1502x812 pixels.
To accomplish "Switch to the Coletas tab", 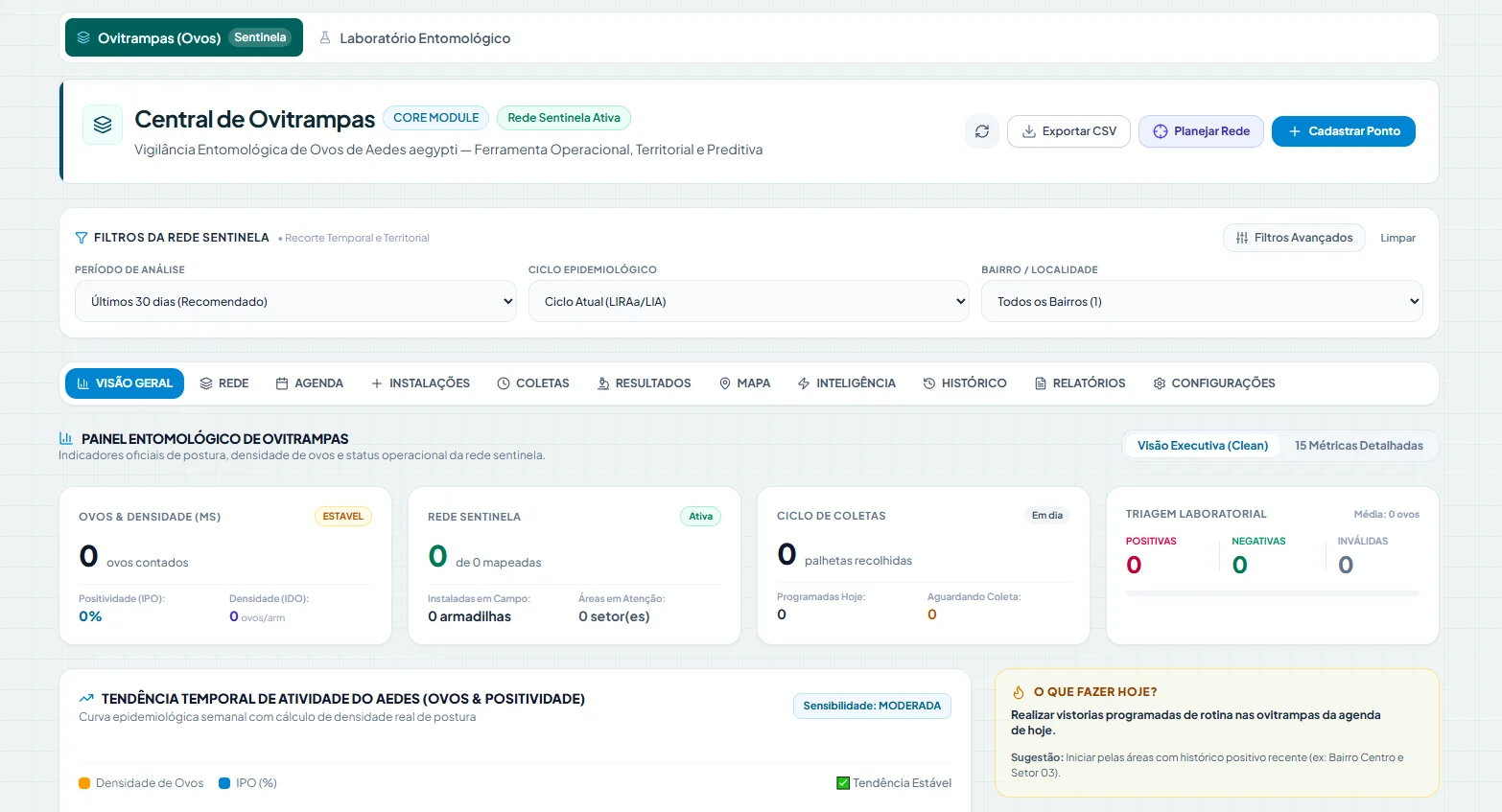I will pos(533,383).
